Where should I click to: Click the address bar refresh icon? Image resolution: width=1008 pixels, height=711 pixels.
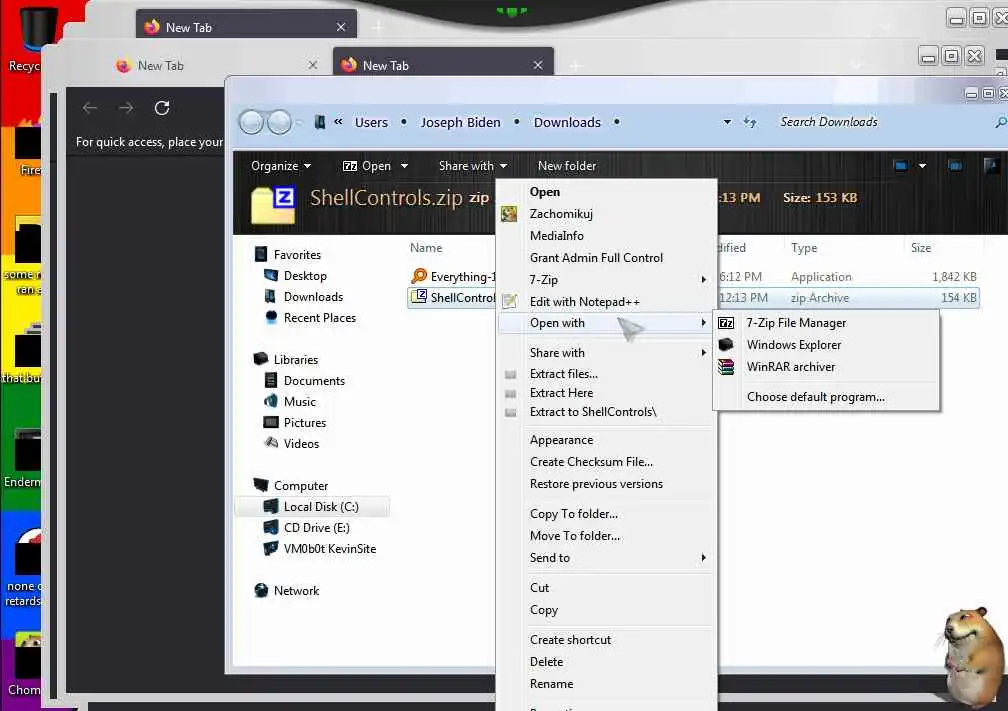(750, 122)
